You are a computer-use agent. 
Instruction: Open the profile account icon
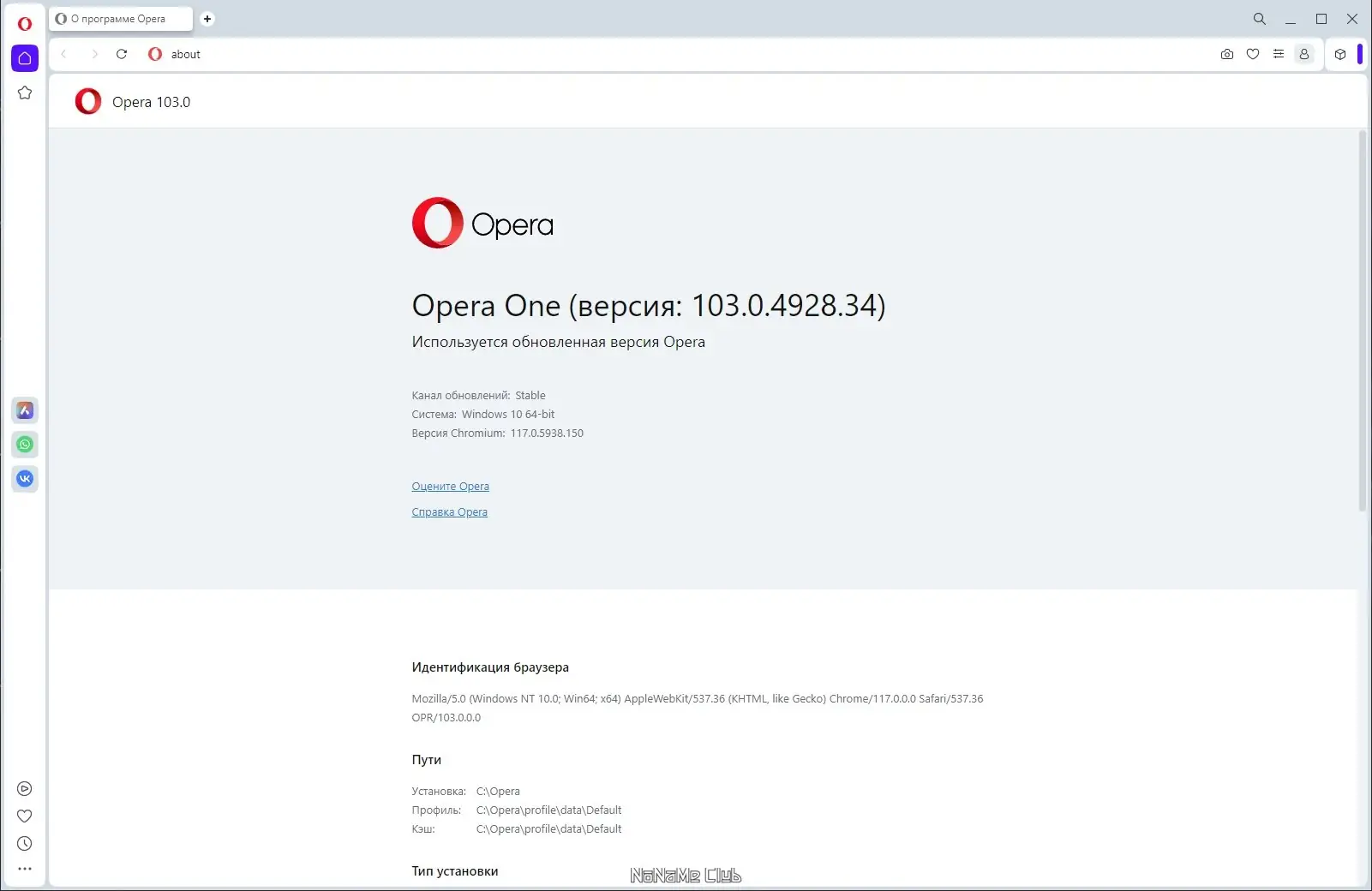pos(1304,54)
